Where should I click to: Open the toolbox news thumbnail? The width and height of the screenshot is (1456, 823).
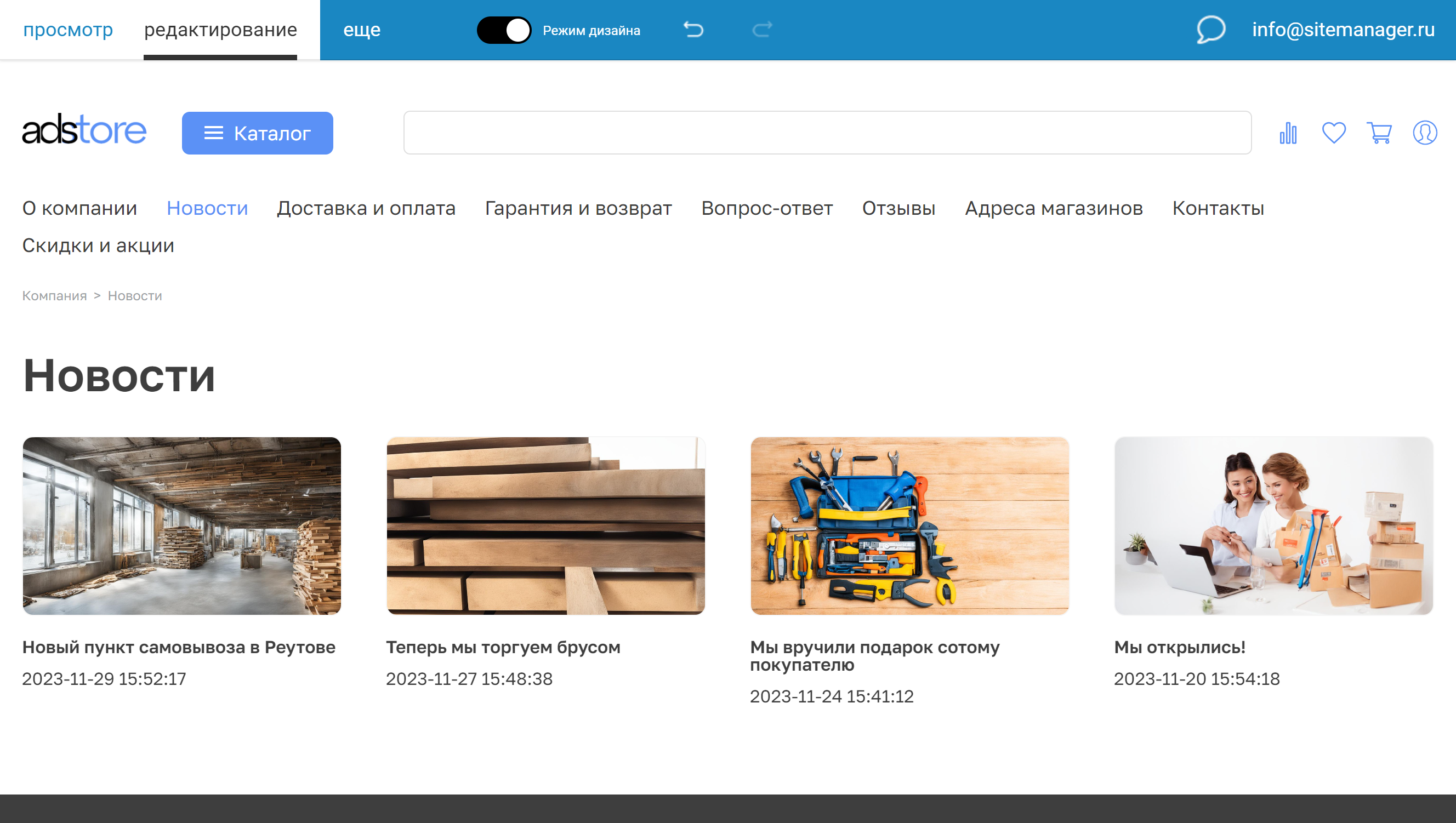[x=909, y=525]
